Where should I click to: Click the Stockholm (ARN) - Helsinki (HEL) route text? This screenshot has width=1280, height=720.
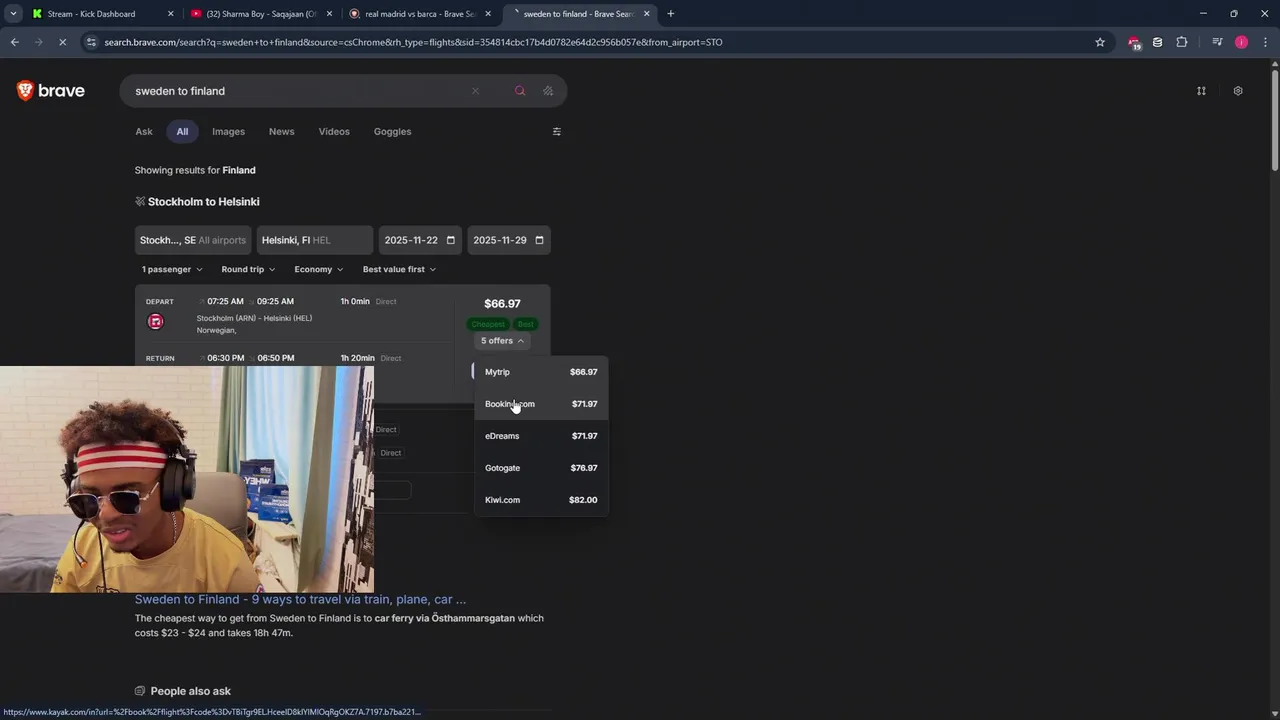[254, 318]
